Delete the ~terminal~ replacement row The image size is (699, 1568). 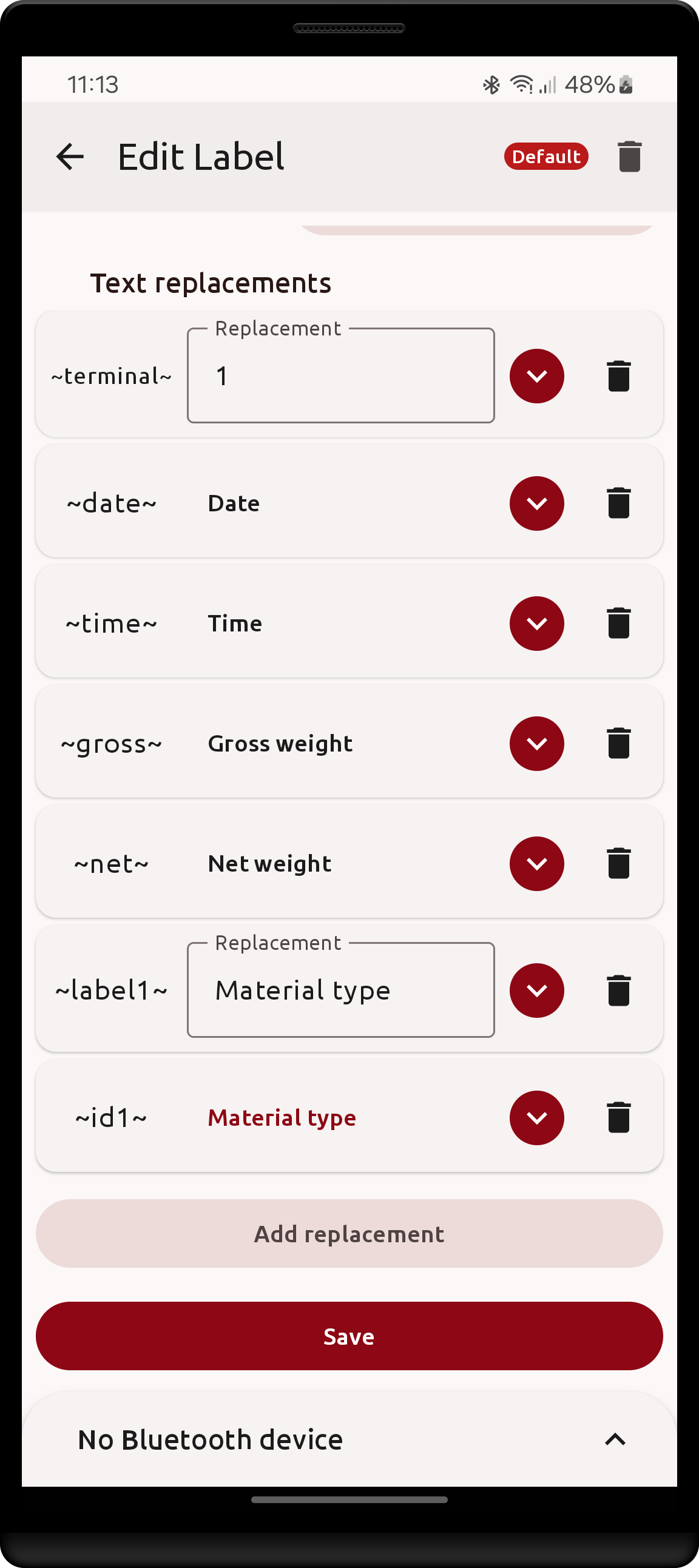pos(618,376)
